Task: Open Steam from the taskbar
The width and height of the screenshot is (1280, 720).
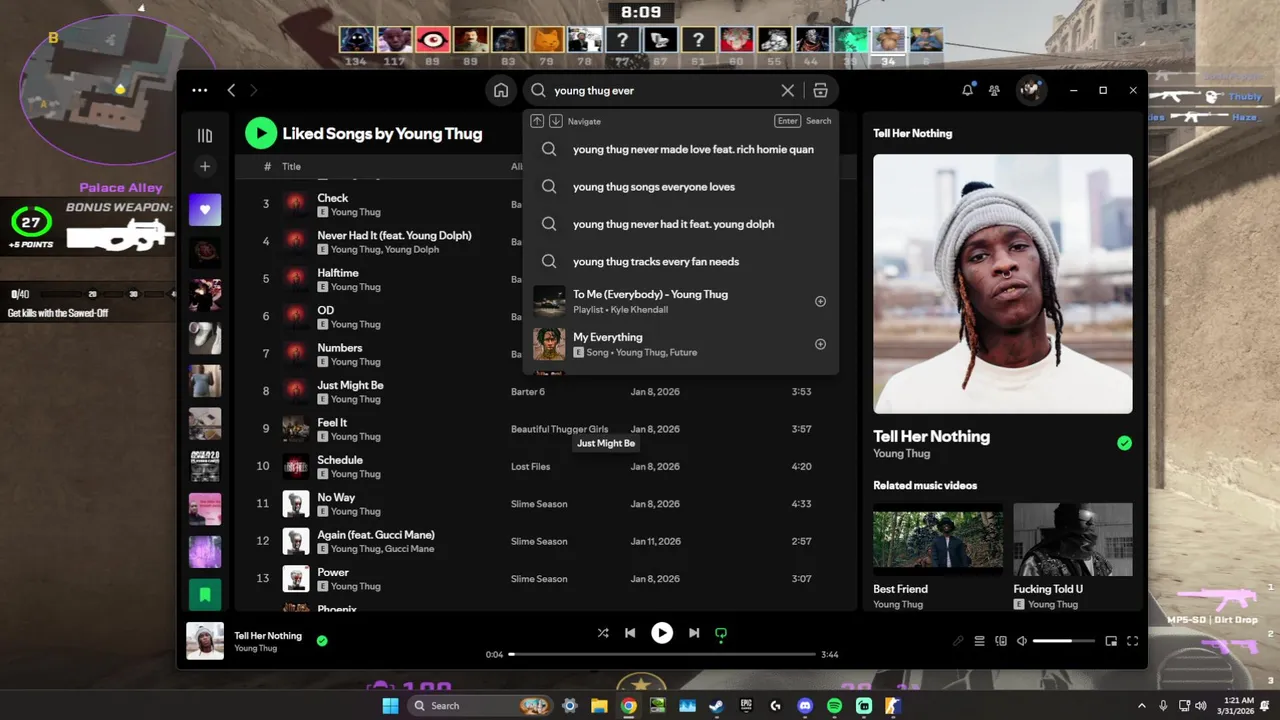Action: point(717,705)
